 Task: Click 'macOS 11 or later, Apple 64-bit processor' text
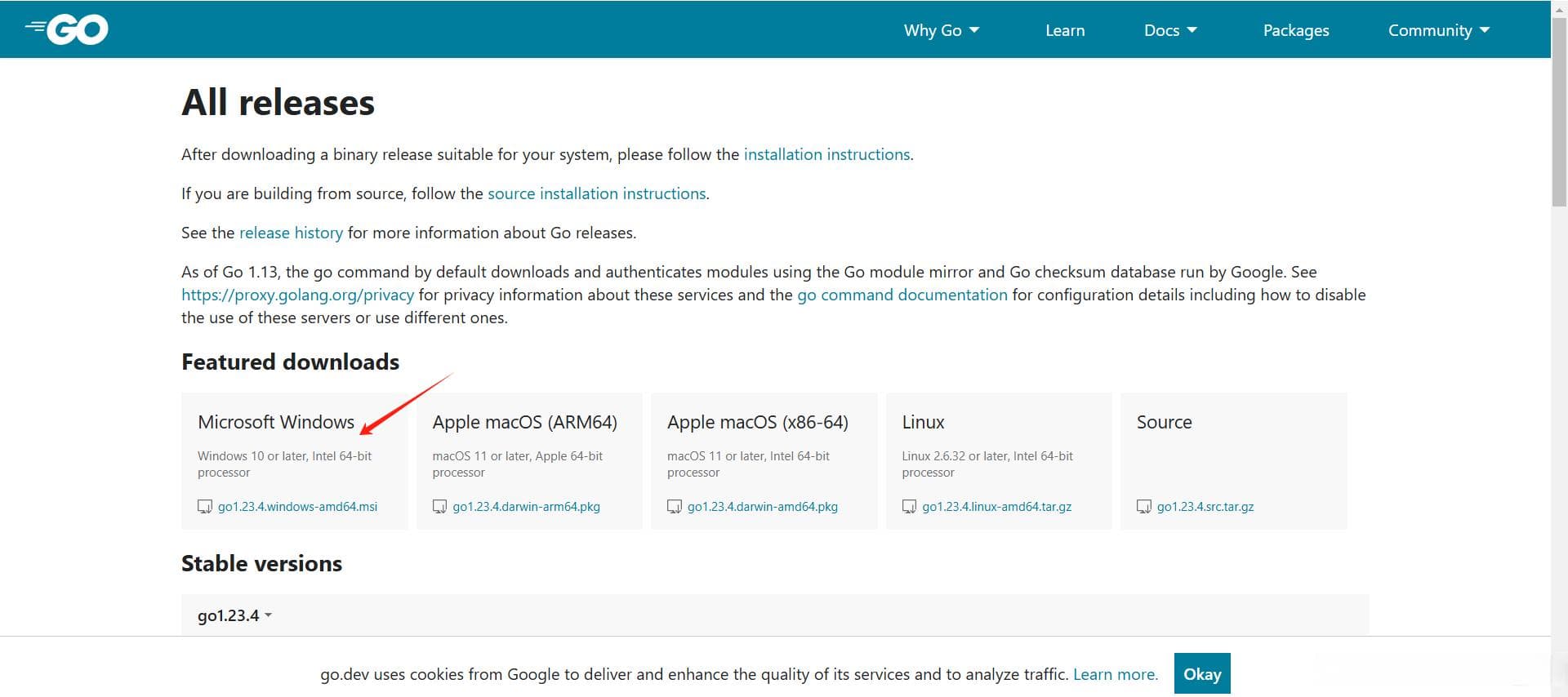click(x=517, y=464)
